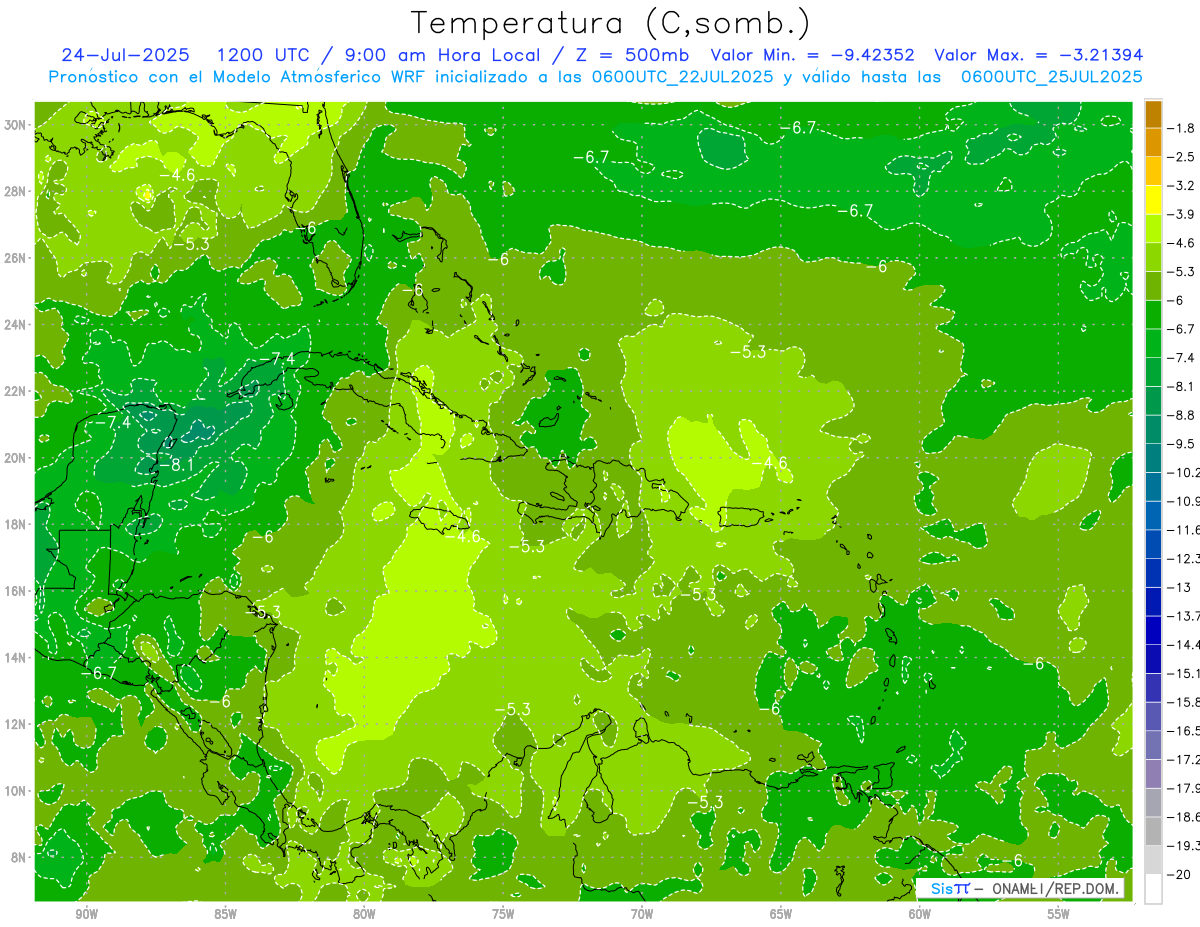The width and height of the screenshot is (1200, 927).
Task: Click longitude axis label '70W'
Action: [x=642, y=915]
